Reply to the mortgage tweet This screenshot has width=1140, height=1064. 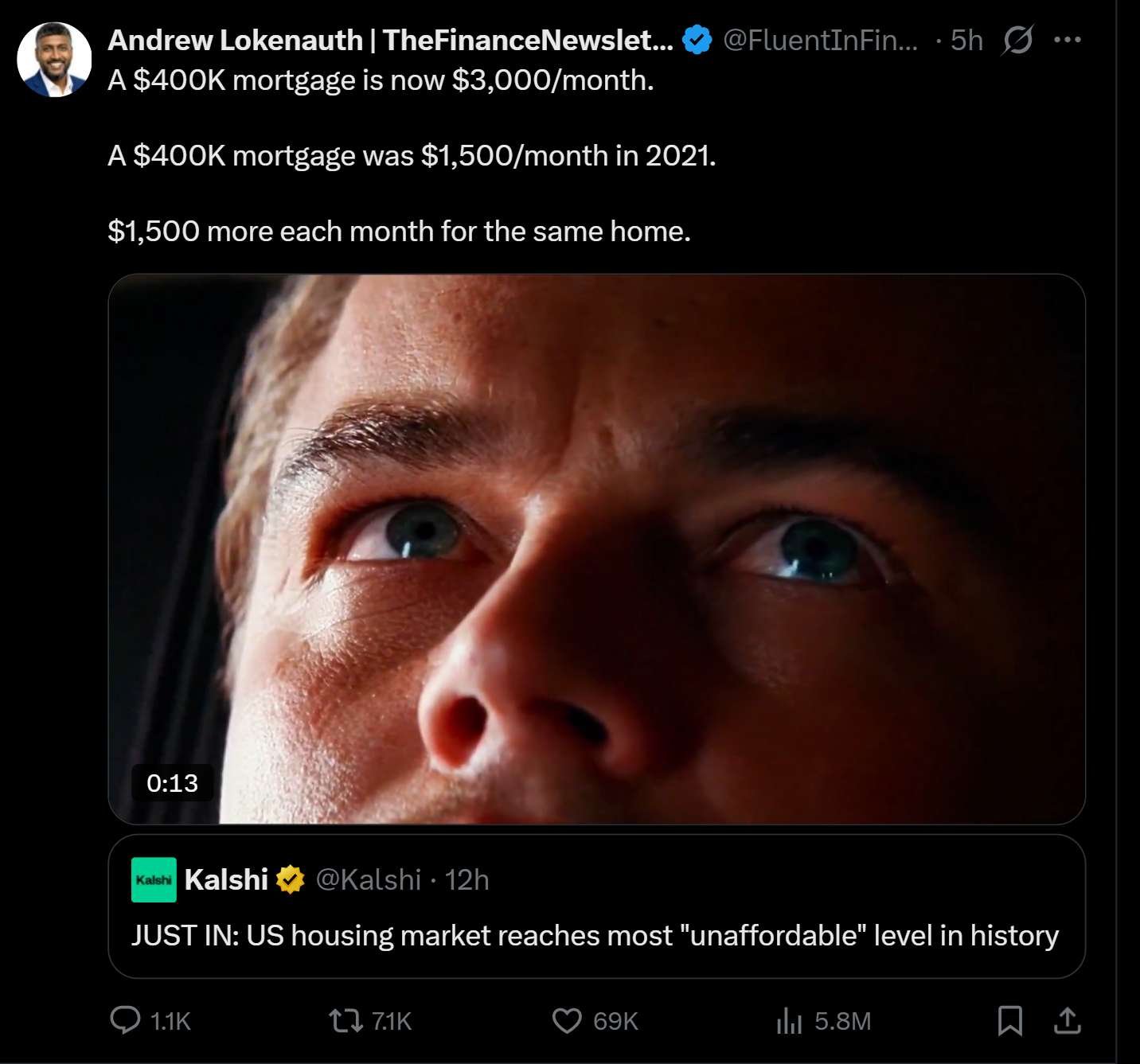[x=126, y=1020]
